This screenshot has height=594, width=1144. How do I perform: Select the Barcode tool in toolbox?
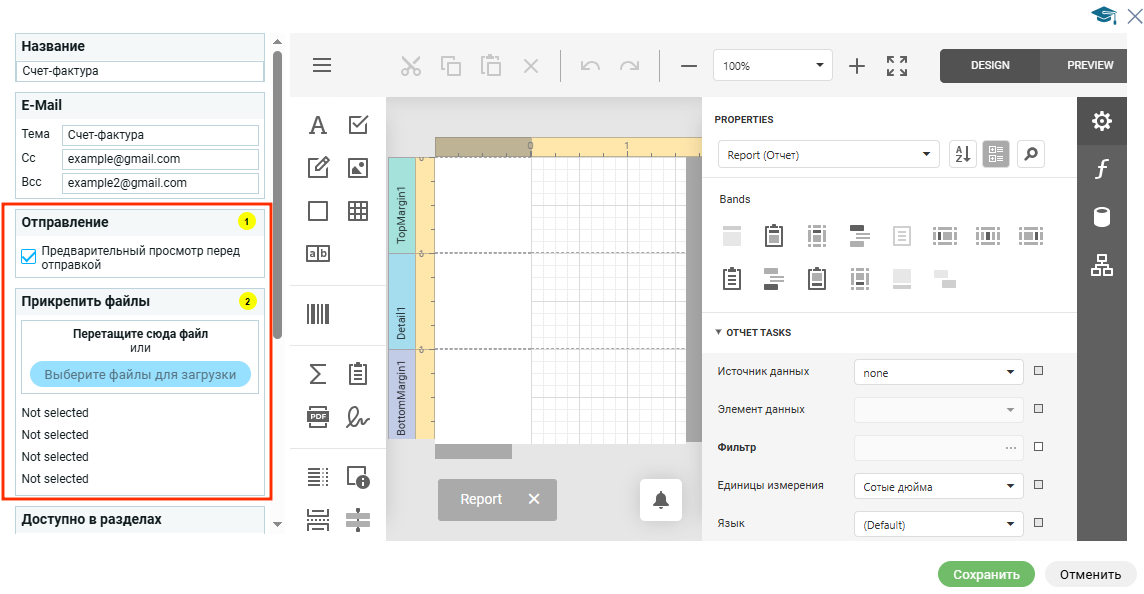click(x=318, y=314)
